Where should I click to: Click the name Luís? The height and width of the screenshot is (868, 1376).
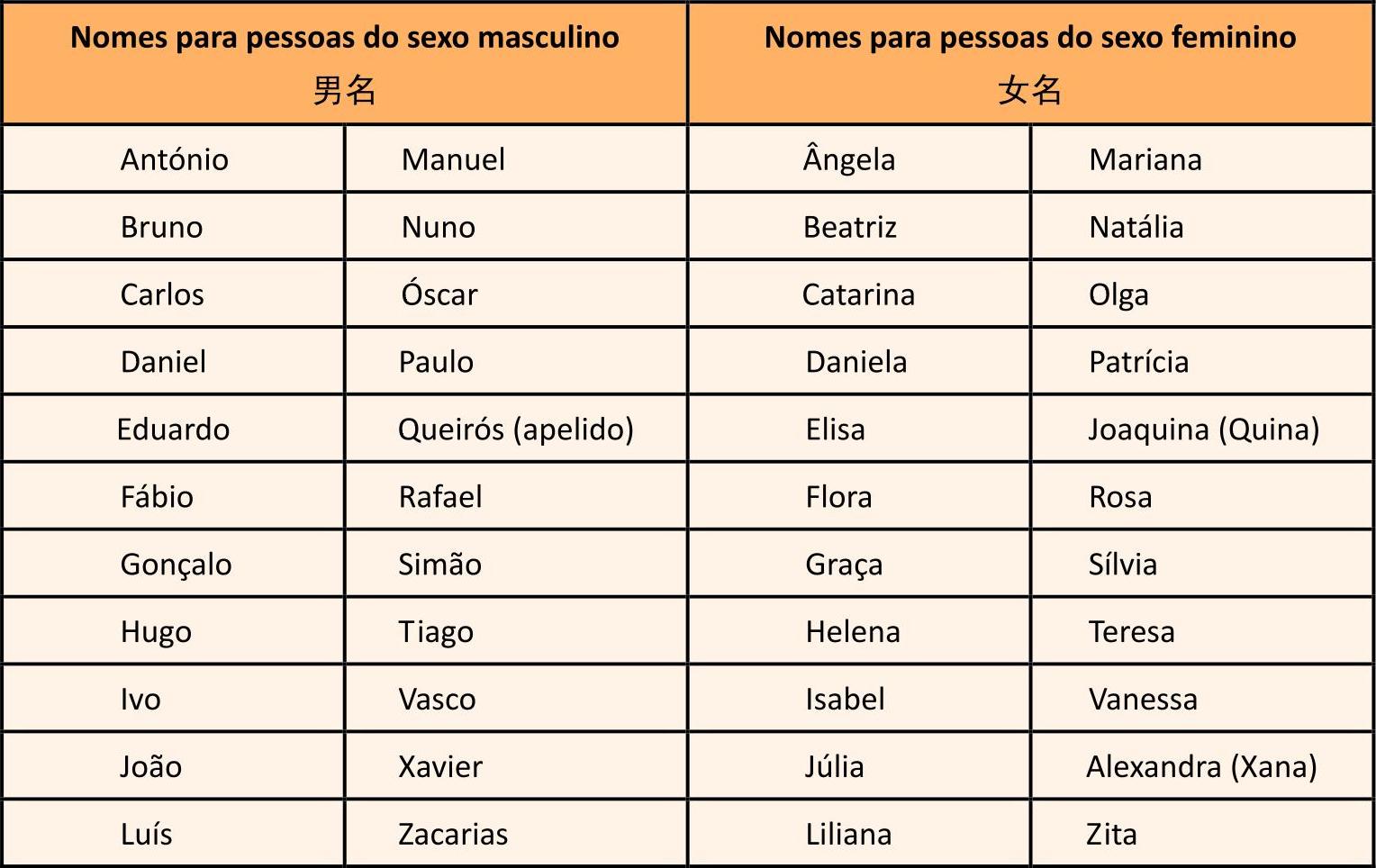coord(146,835)
